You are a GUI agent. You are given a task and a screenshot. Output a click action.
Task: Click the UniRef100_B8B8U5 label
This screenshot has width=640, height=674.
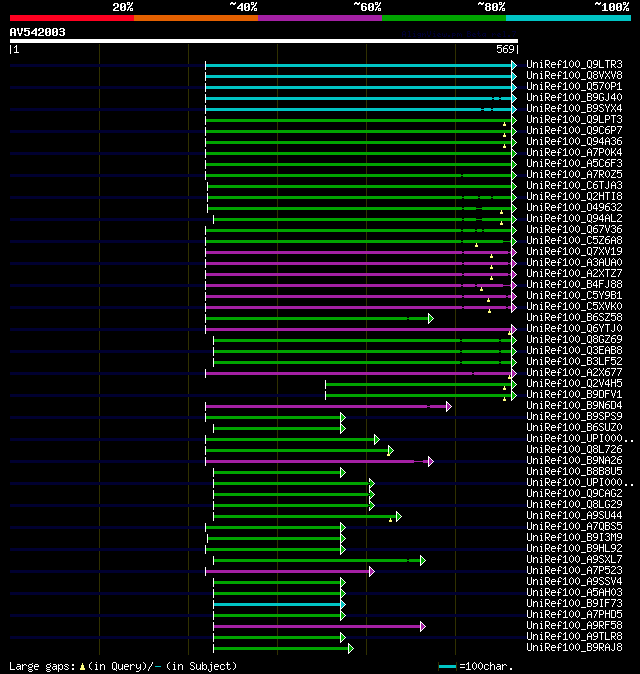pos(574,472)
